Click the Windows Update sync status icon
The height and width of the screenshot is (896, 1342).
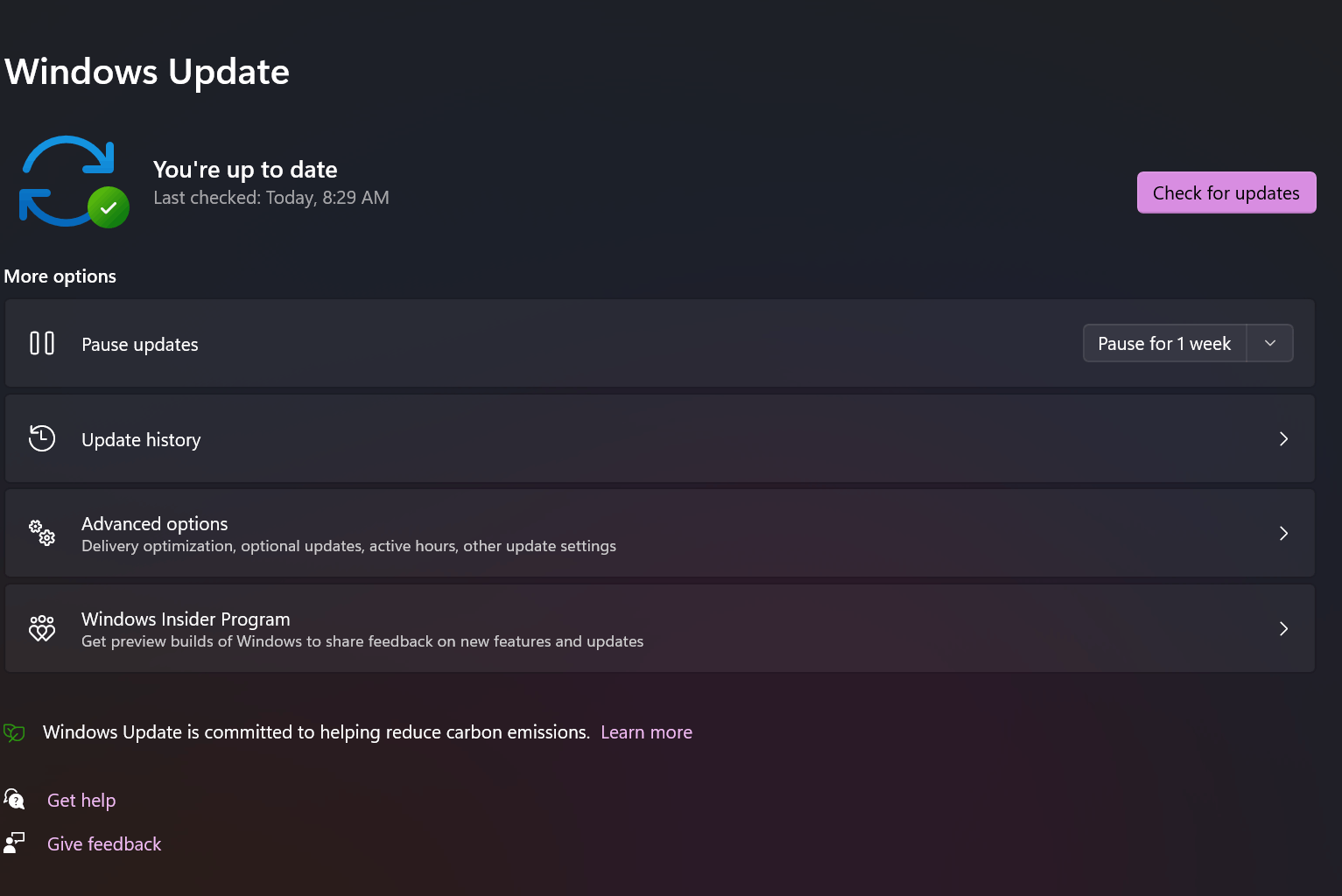coord(74,181)
